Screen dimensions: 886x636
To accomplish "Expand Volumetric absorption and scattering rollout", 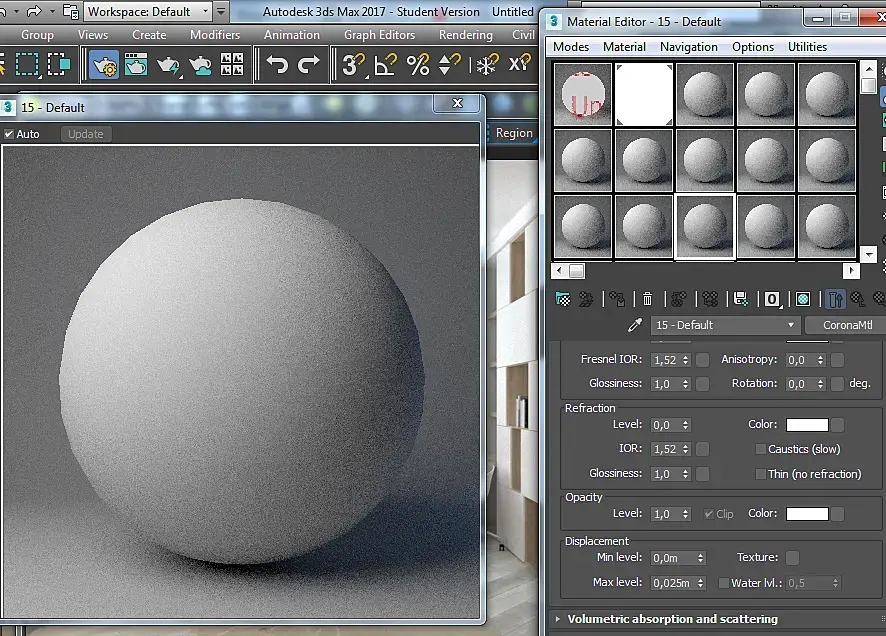I will click(x=672, y=619).
